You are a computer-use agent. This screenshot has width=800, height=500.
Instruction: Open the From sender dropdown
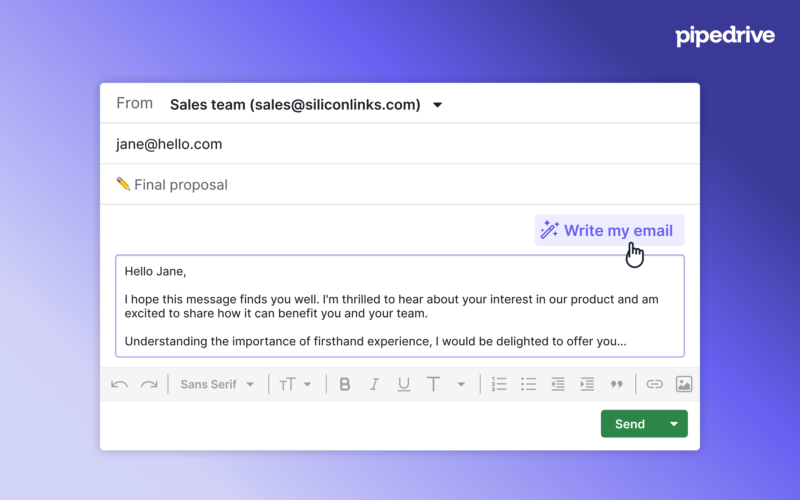pyautogui.click(x=437, y=105)
